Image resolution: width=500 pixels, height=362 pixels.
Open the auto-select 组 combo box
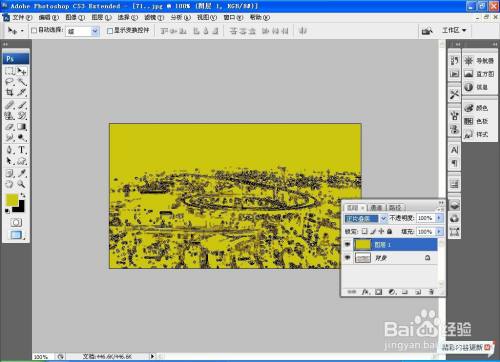82,31
